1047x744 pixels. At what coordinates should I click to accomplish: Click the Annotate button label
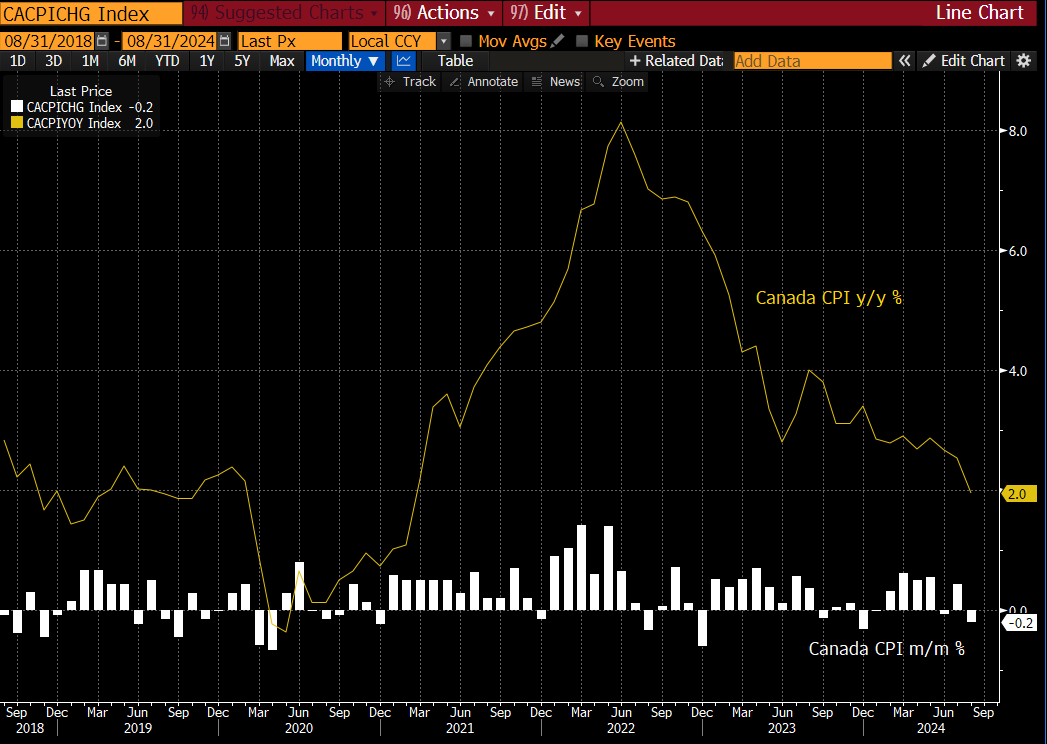[x=493, y=81]
